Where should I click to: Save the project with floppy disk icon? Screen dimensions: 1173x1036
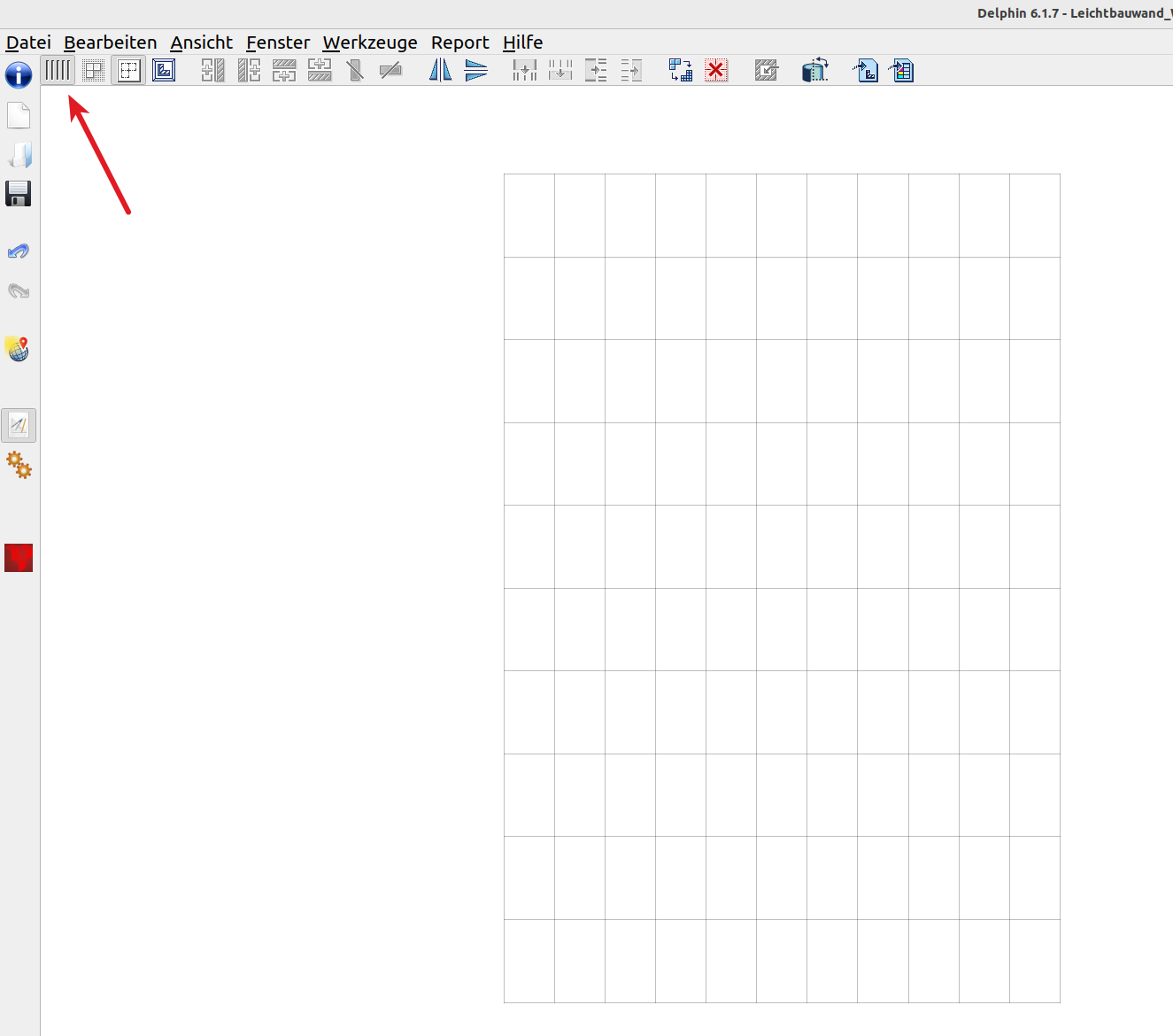click(19, 194)
